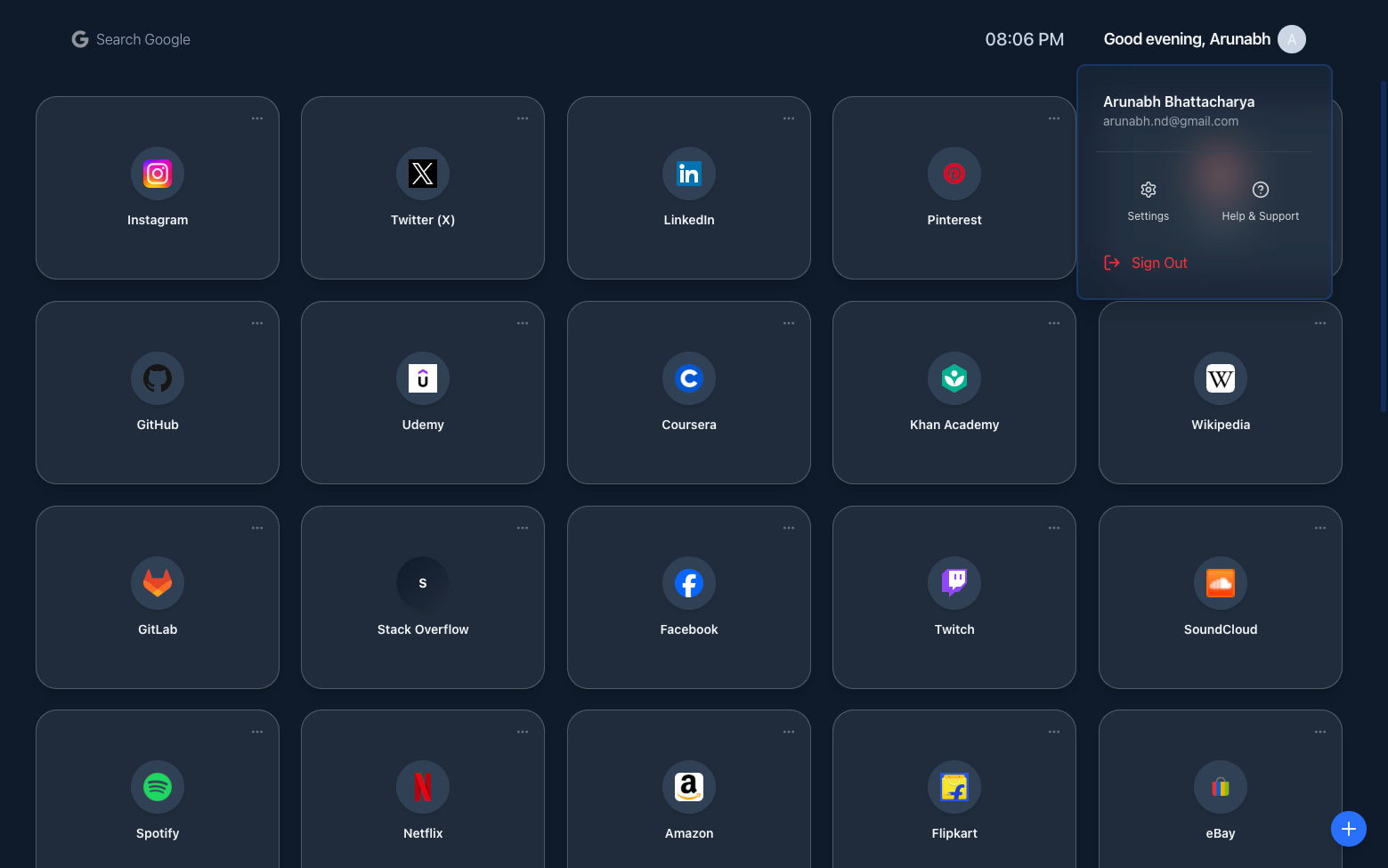This screenshot has width=1388, height=868.
Task: Open Wikipedia from the grid
Action: point(1221,393)
